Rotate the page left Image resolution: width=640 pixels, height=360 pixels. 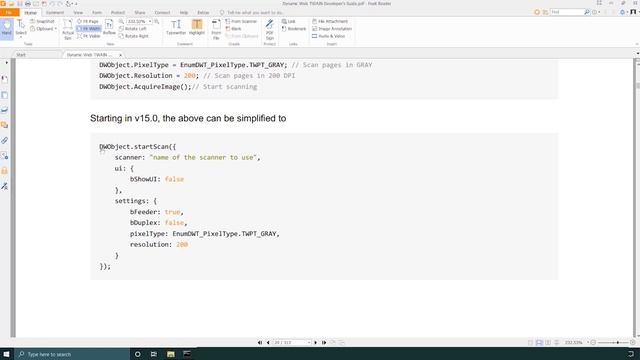click(133, 29)
